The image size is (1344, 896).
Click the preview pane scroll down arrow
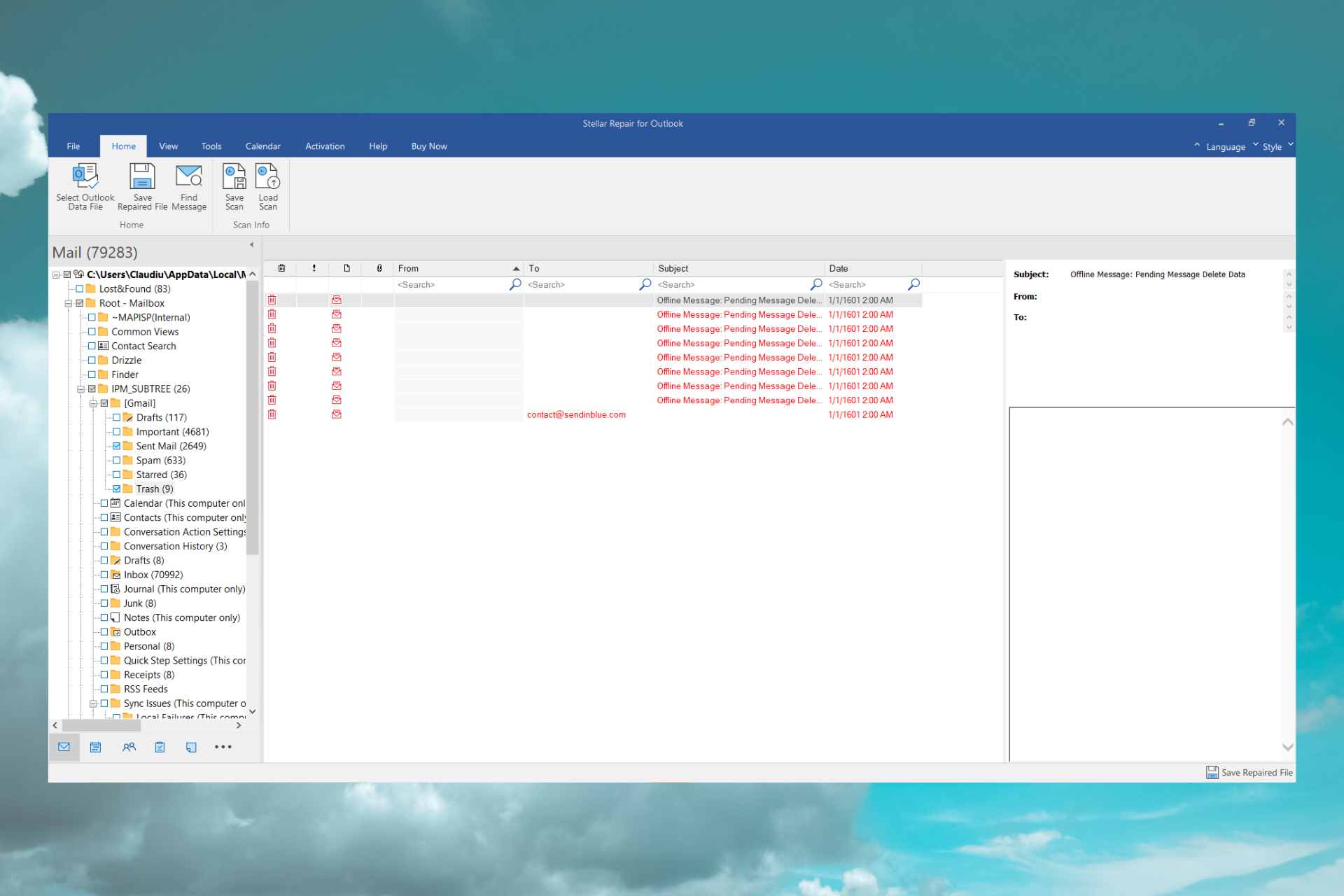1287,747
